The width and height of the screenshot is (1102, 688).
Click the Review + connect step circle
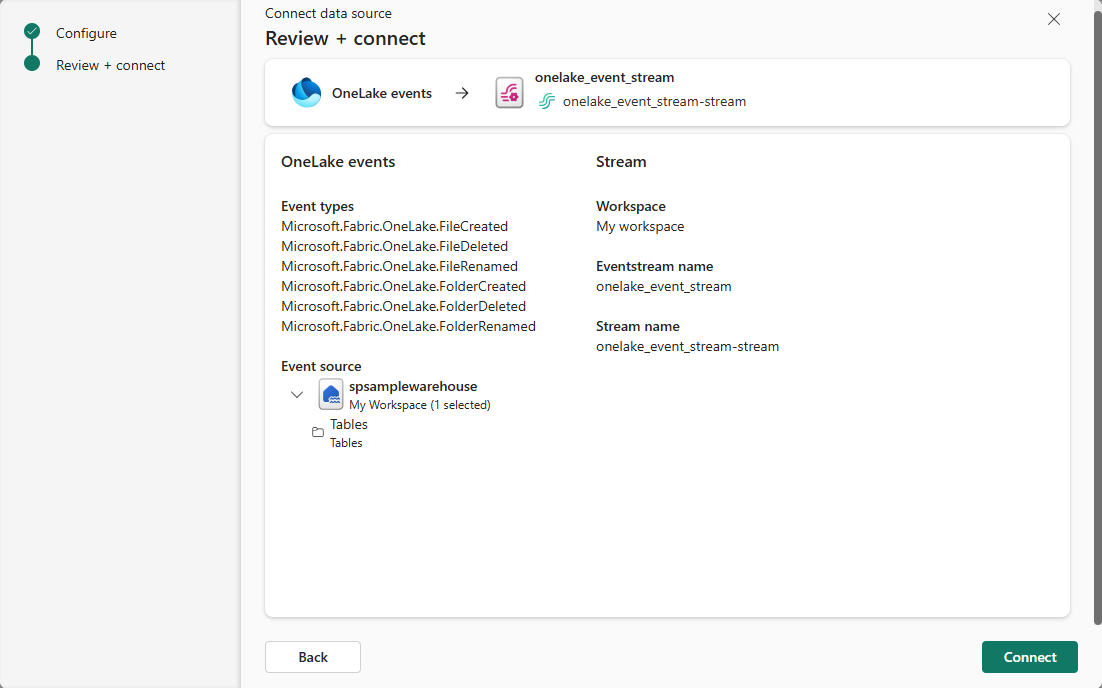pos(32,65)
